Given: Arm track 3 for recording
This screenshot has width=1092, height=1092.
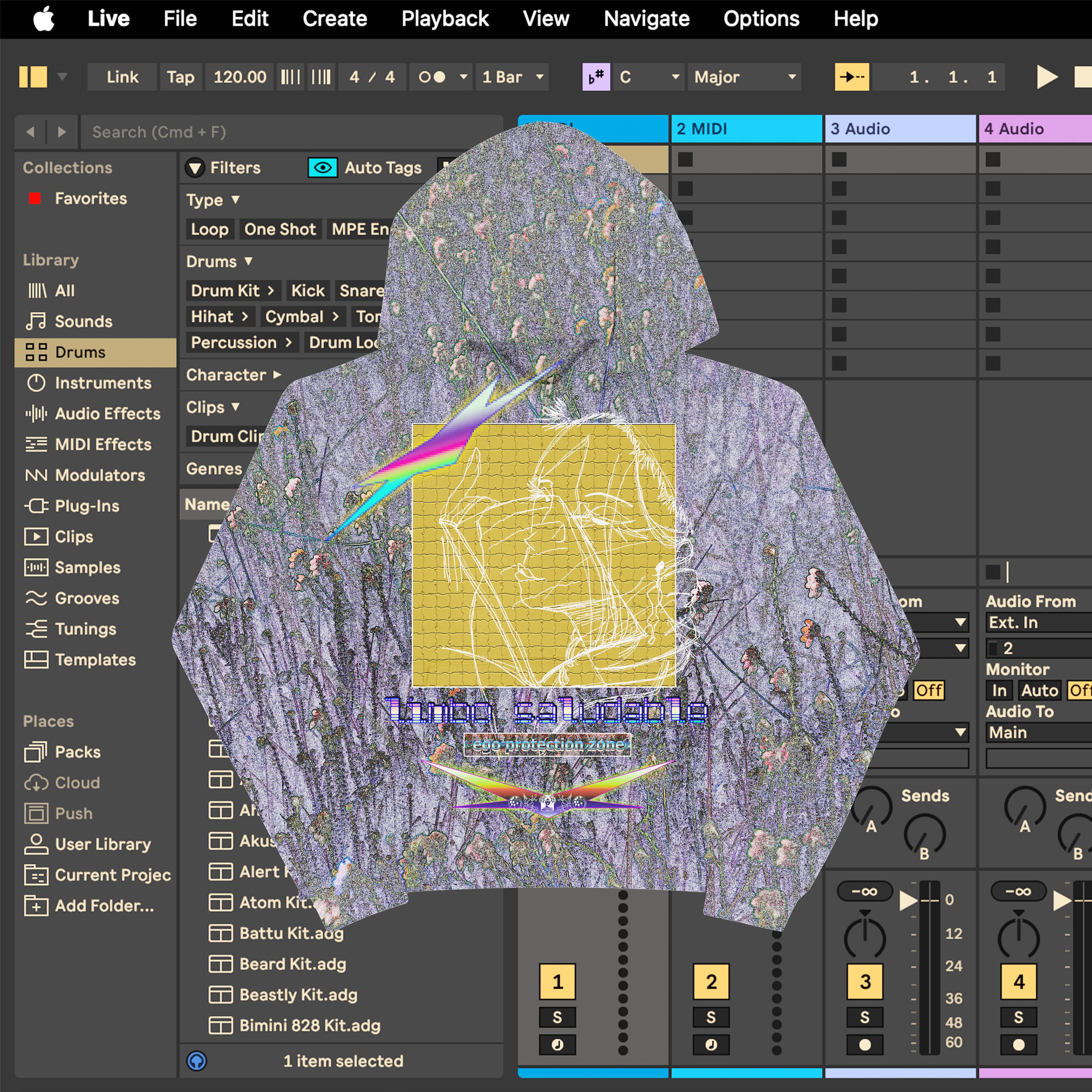Looking at the screenshot, I should point(865,1045).
